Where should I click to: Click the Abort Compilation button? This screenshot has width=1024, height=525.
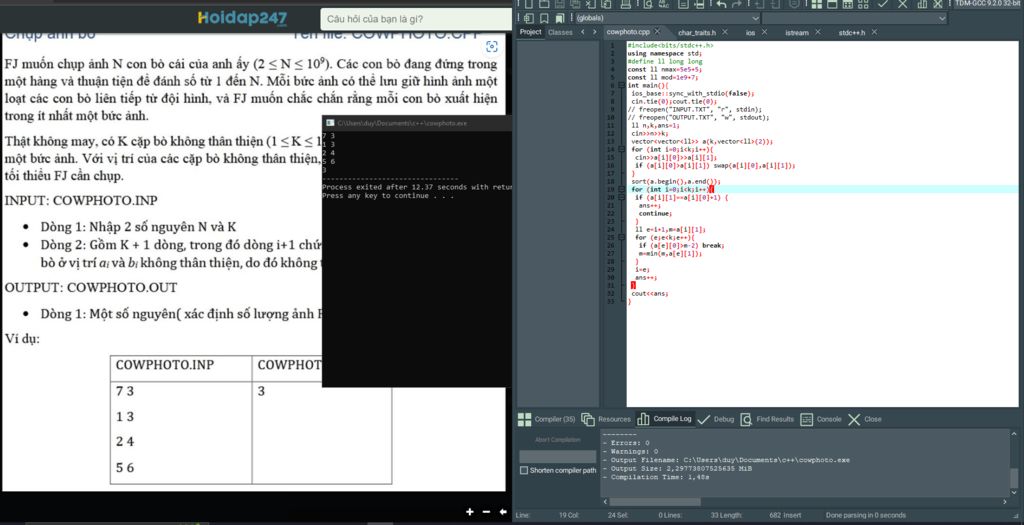pos(558,439)
